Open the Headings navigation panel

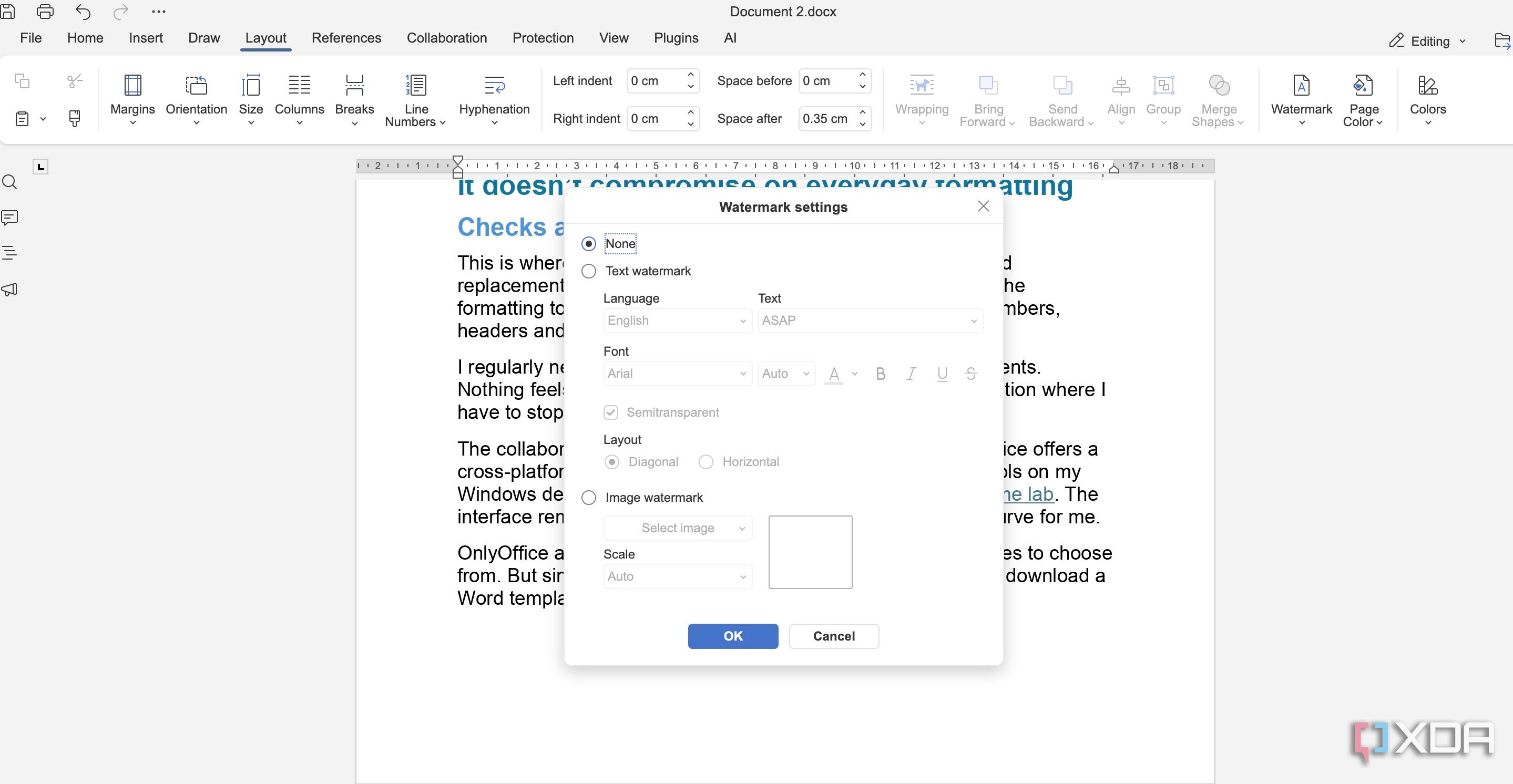coord(9,253)
